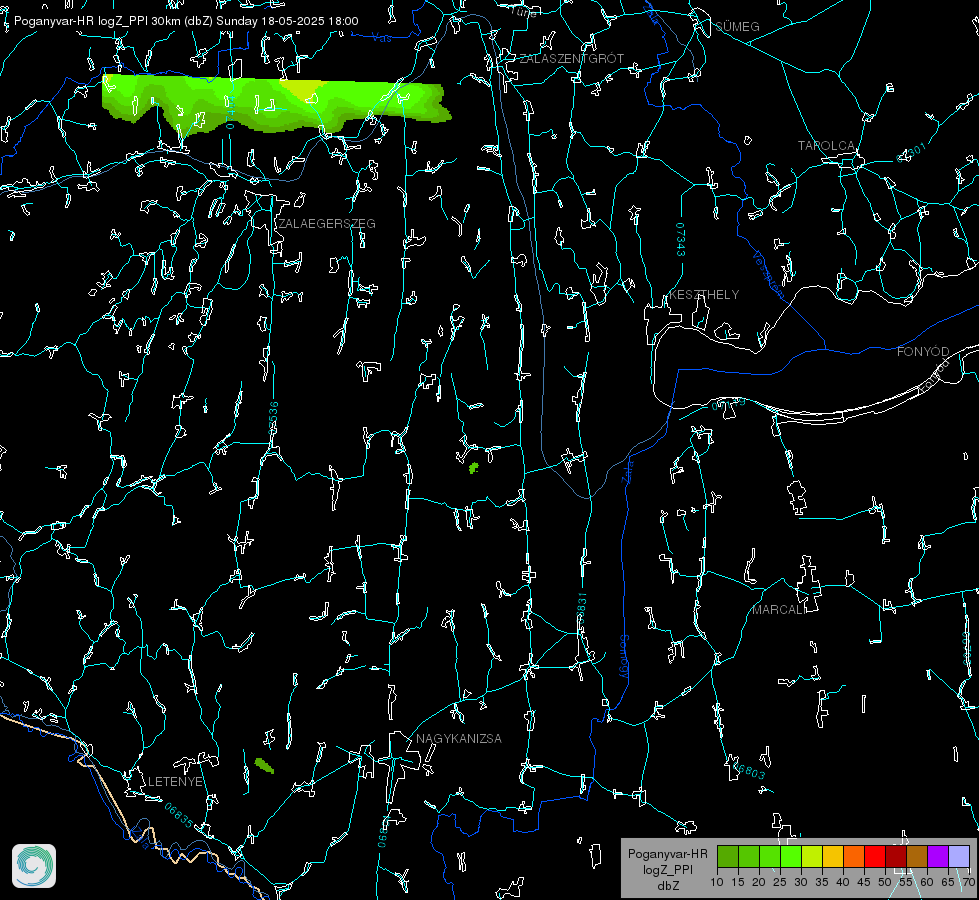This screenshot has height=900, width=979.
Task: Click the Vas county label
Action: 381,38
